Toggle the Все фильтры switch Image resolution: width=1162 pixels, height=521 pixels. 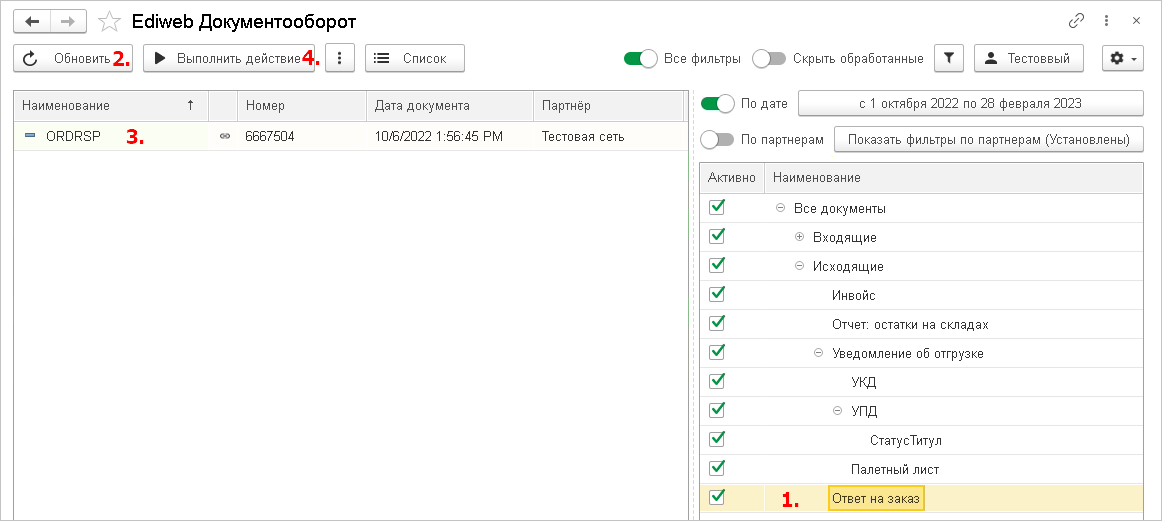[640, 59]
